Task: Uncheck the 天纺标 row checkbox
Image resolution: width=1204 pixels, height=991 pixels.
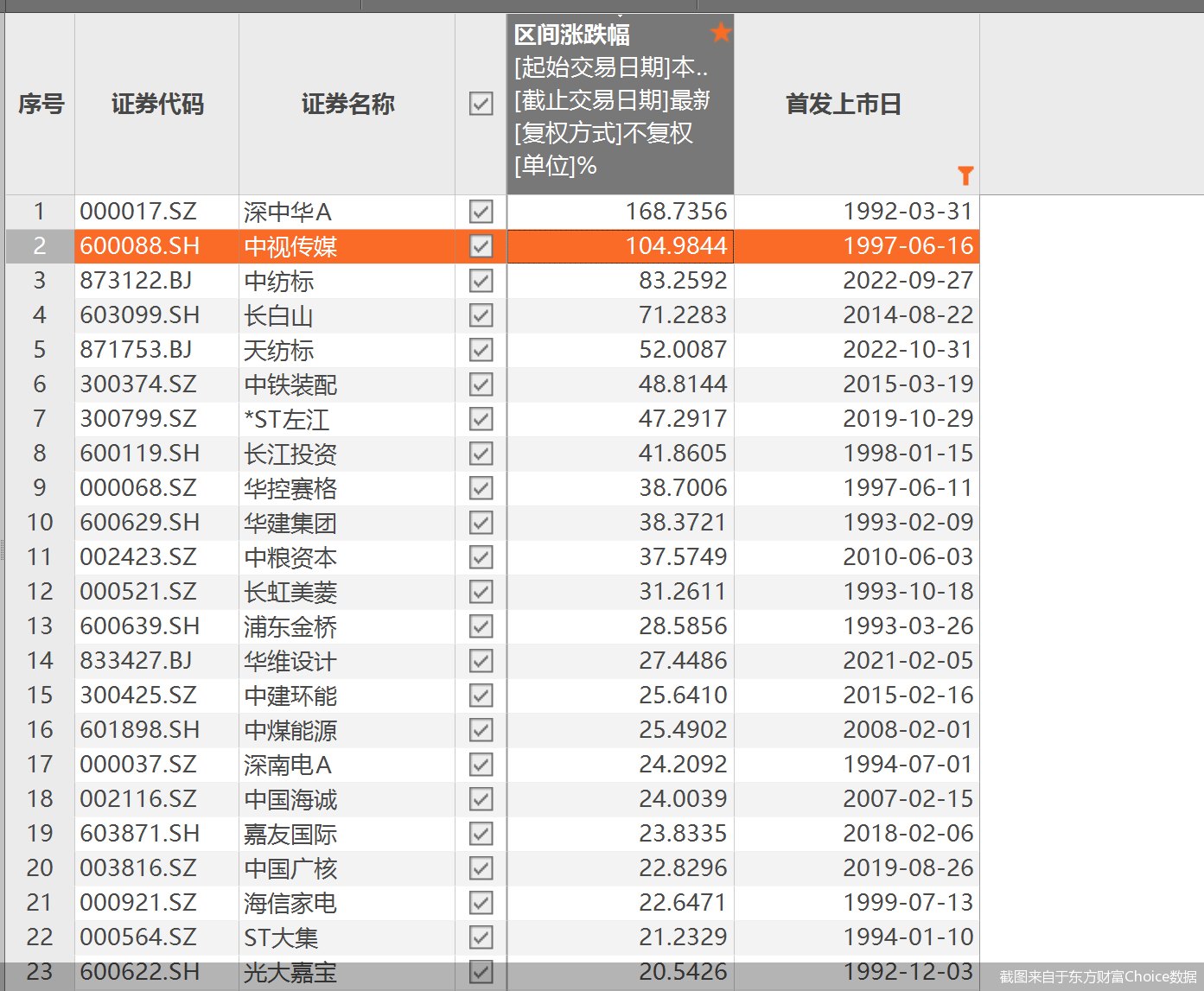Action: click(x=481, y=350)
